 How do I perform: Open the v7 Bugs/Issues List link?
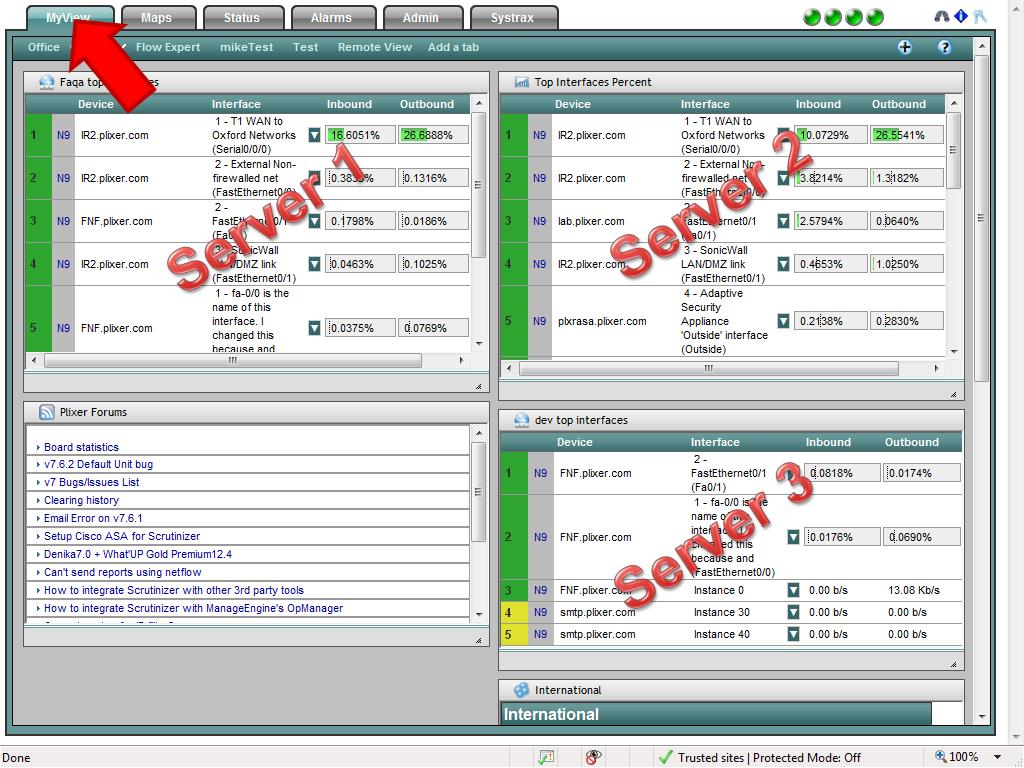click(x=91, y=483)
